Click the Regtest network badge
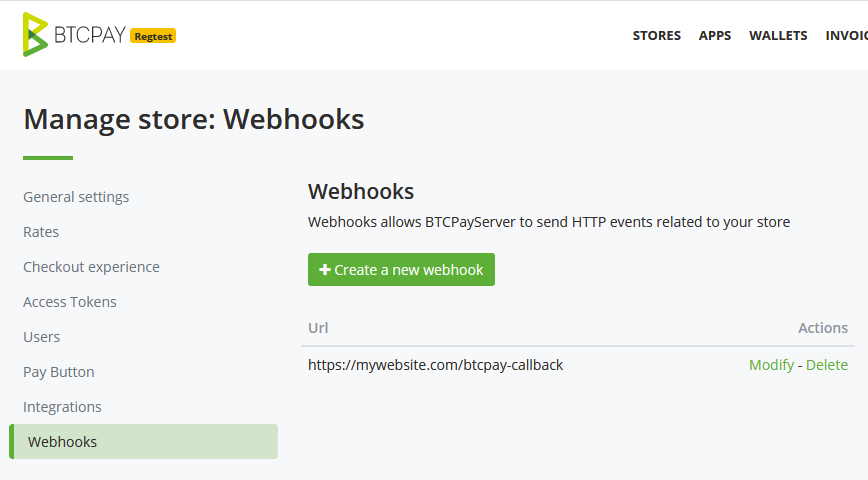 (153, 37)
